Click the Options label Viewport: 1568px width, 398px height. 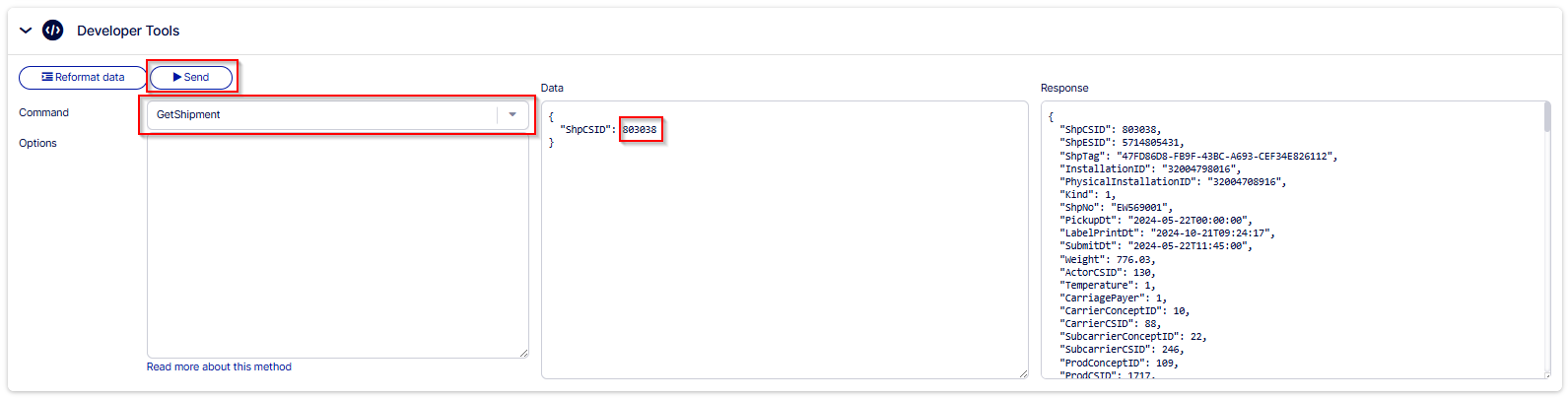(38, 143)
